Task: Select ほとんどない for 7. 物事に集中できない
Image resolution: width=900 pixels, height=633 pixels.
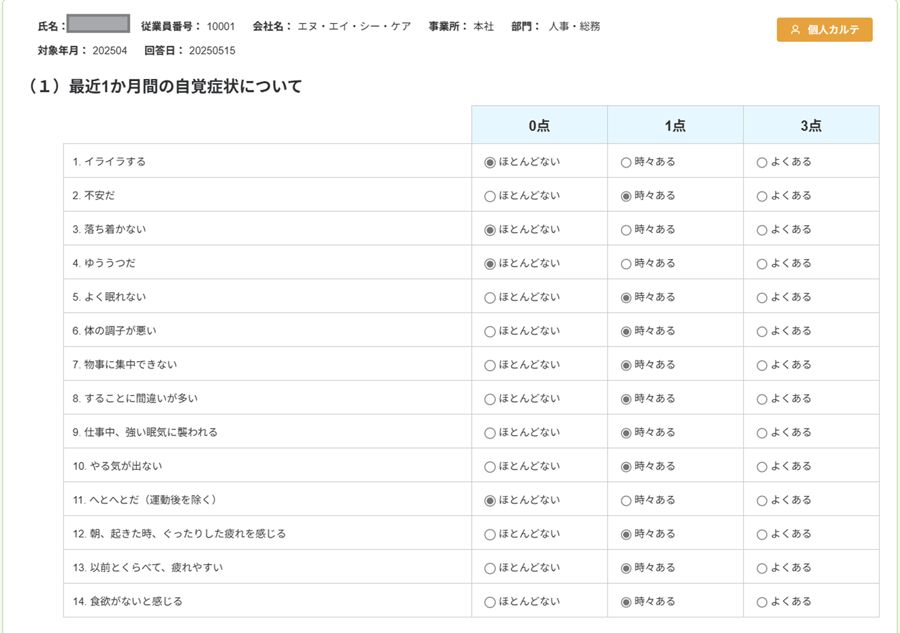Action: [490, 365]
